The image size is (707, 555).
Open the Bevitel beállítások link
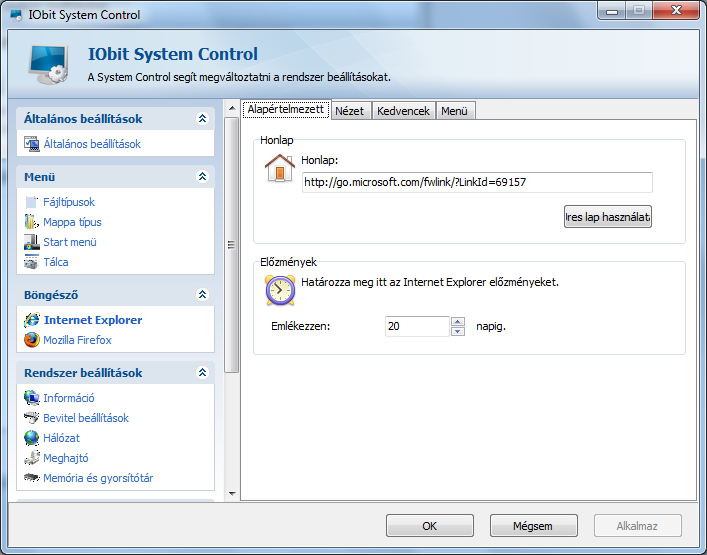tap(86, 418)
